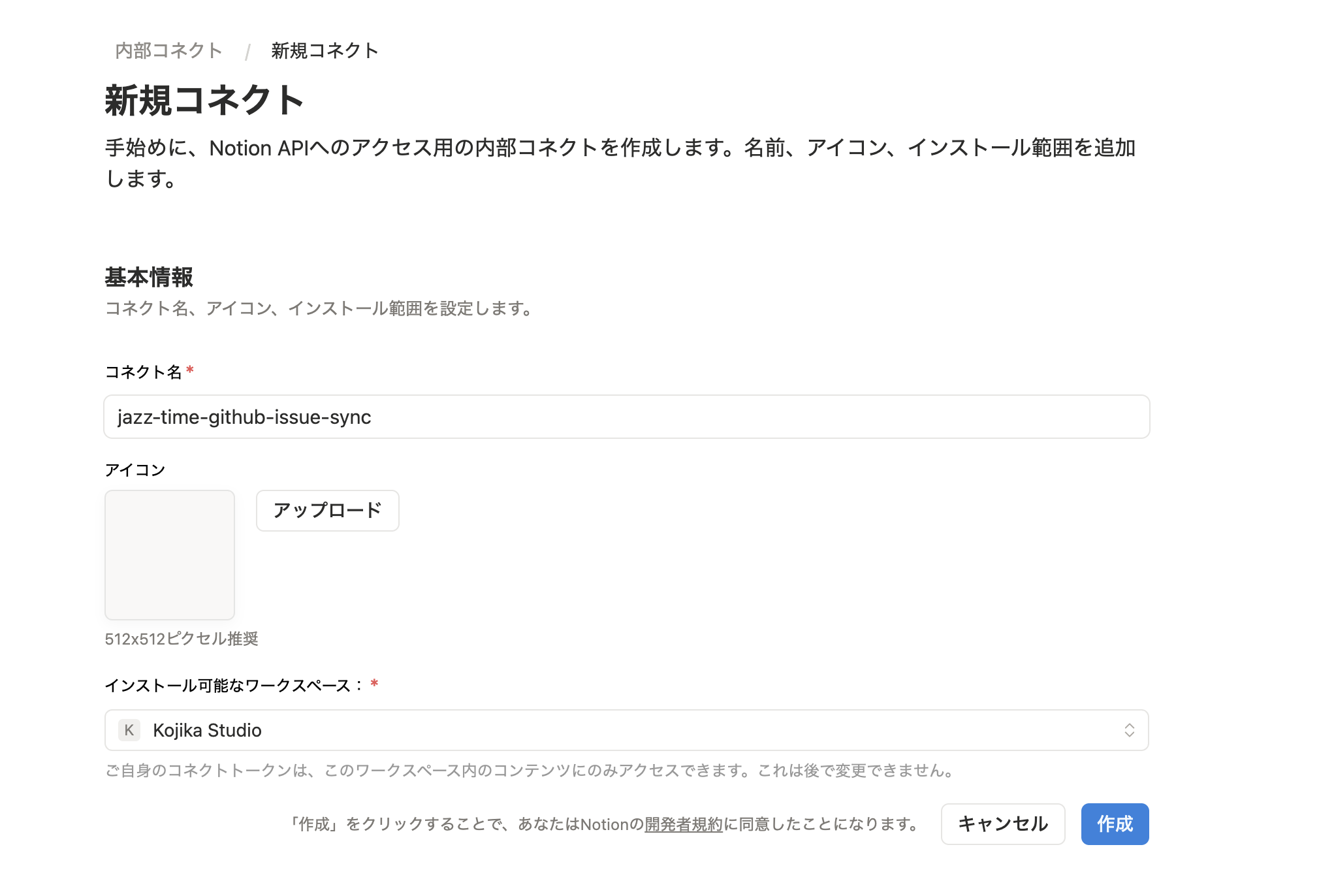Open the Kojika Studio workspace dropdown
The height and width of the screenshot is (896, 1319).
click(626, 730)
